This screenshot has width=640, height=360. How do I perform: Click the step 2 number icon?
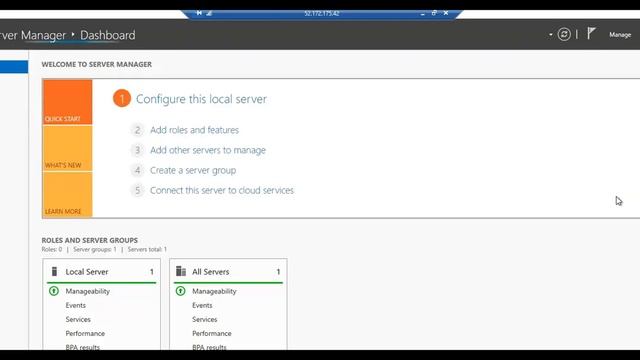[x=138, y=130]
